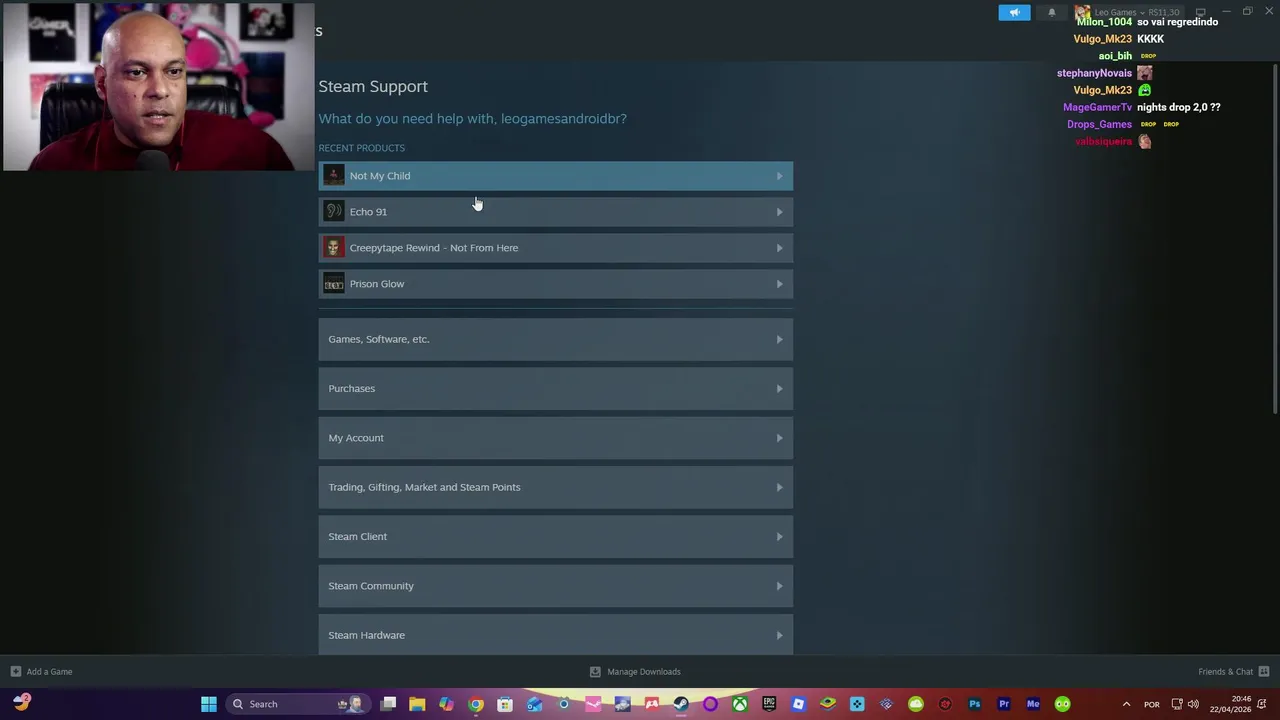Open Steam announcements megaphone button
The width and height of the screenshot is (1280, 720).
[x=1014, y=12]
